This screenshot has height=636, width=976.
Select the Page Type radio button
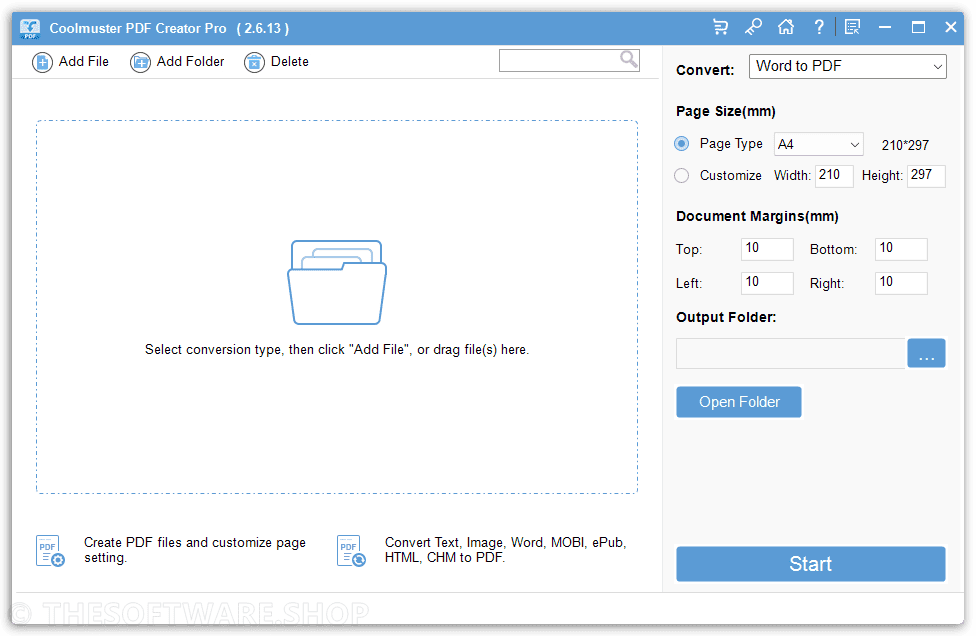(x=682, y=144)
